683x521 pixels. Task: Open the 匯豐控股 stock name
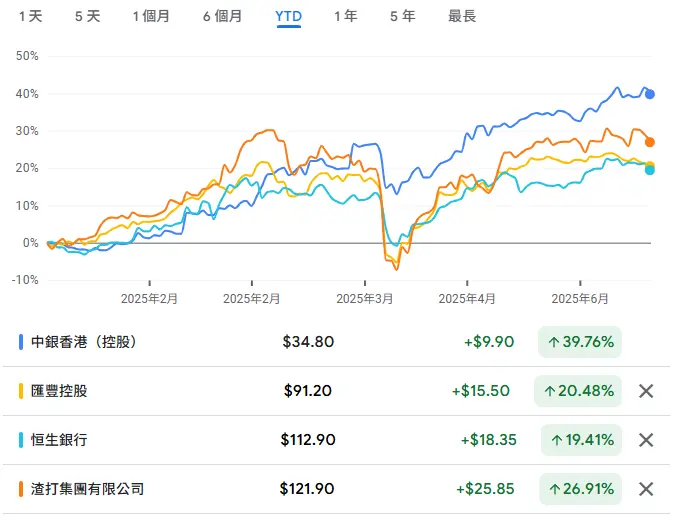59,391
